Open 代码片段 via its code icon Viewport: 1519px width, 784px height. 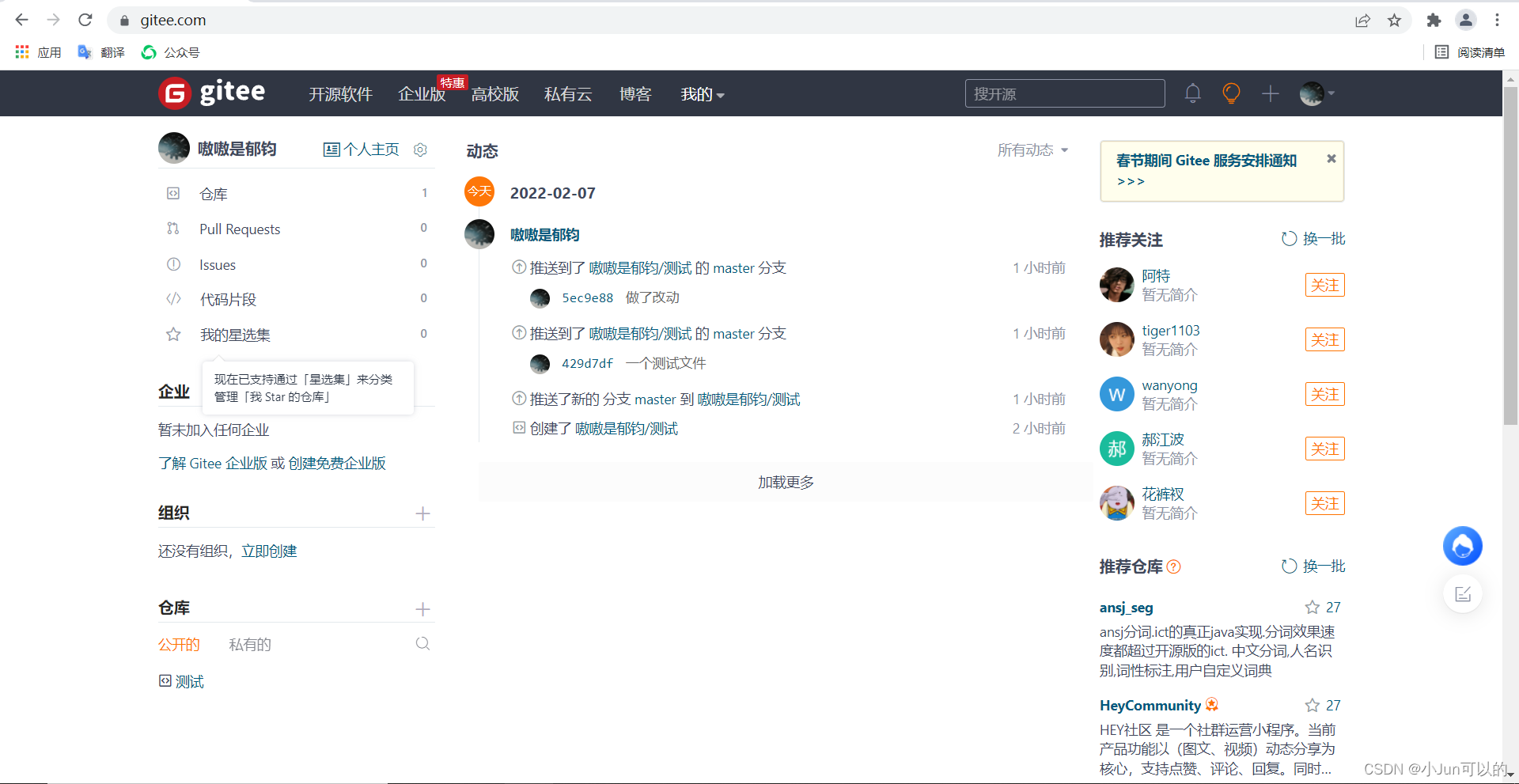click(173, 299)
